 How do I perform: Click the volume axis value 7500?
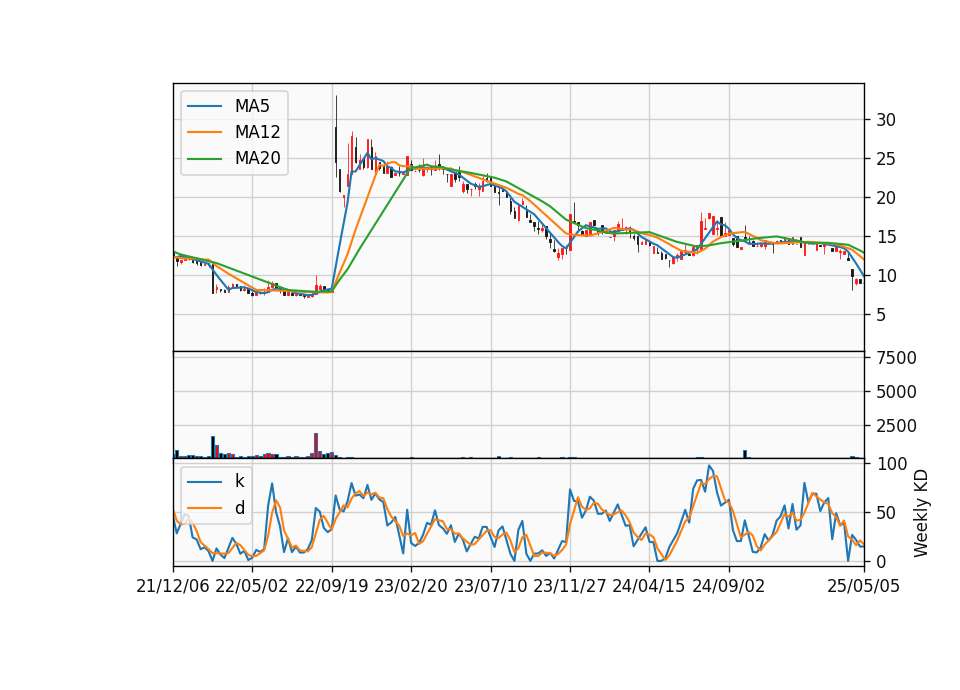click(x=896, y=358)
